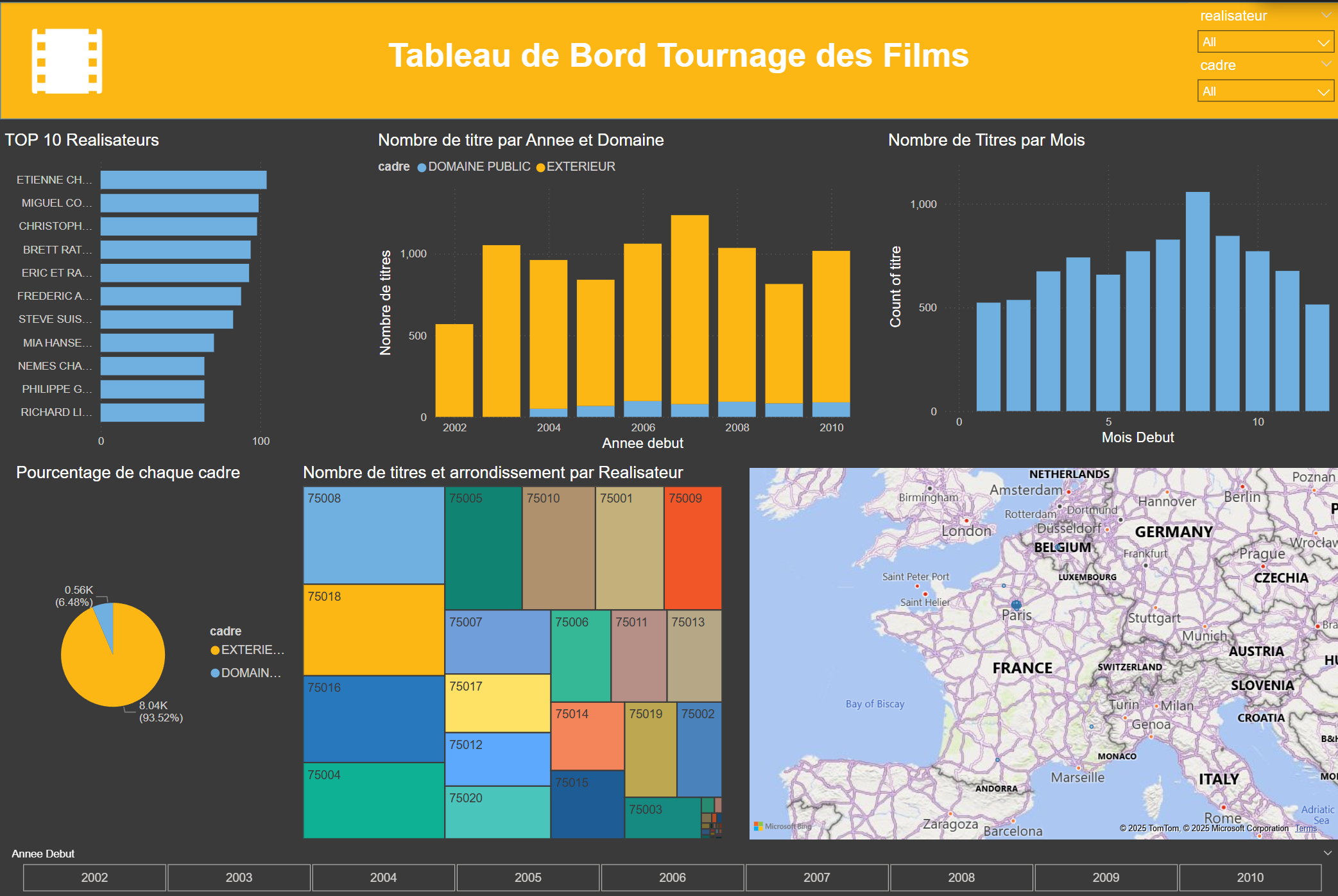Expand the Annee Debut slicer chevron
Image resolution: width=1338 pixels, height=896 pixels.
point(1327,853)
